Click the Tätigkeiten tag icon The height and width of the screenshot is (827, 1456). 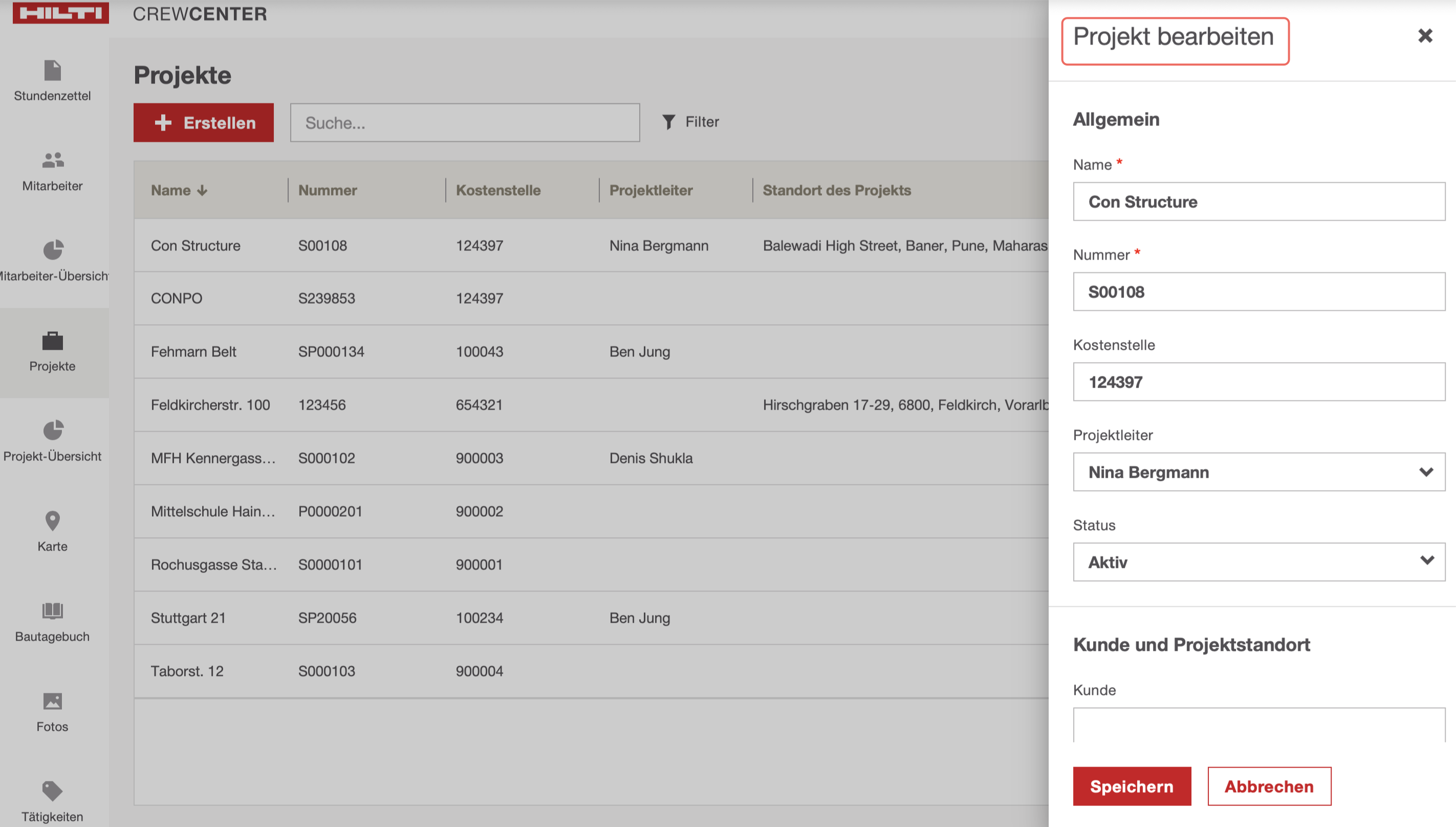(x=52, y=791)
